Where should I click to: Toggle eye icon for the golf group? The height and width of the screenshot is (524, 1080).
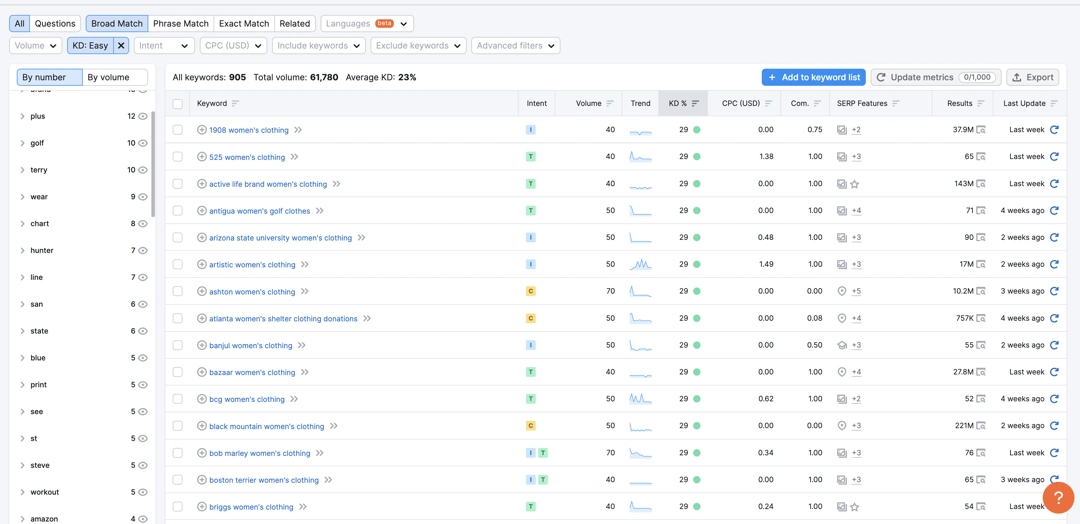pyautogui.click(x=143, y=143)
